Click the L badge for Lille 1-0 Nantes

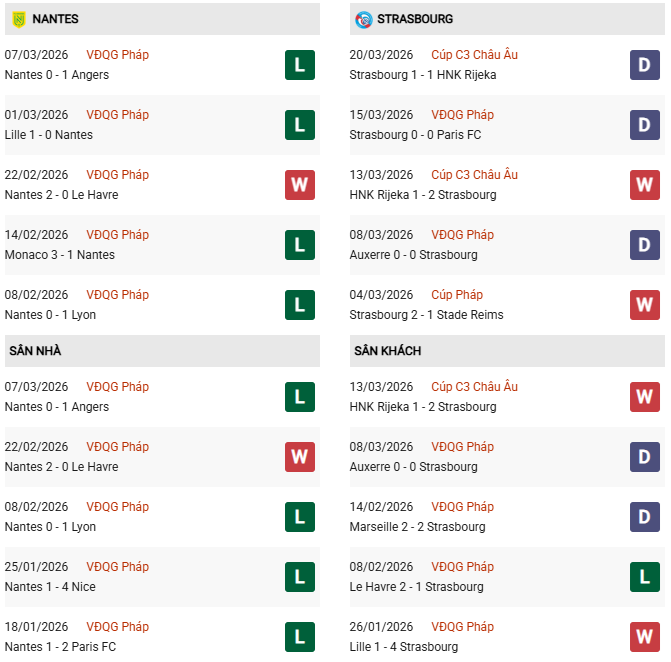point(300,125)
